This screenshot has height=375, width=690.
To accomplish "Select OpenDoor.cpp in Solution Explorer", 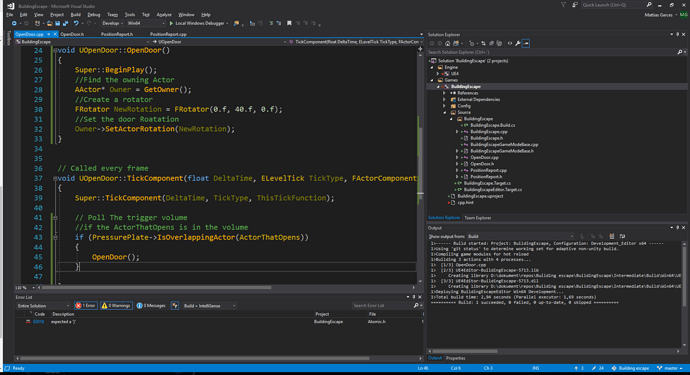I will tap(484, 157).
